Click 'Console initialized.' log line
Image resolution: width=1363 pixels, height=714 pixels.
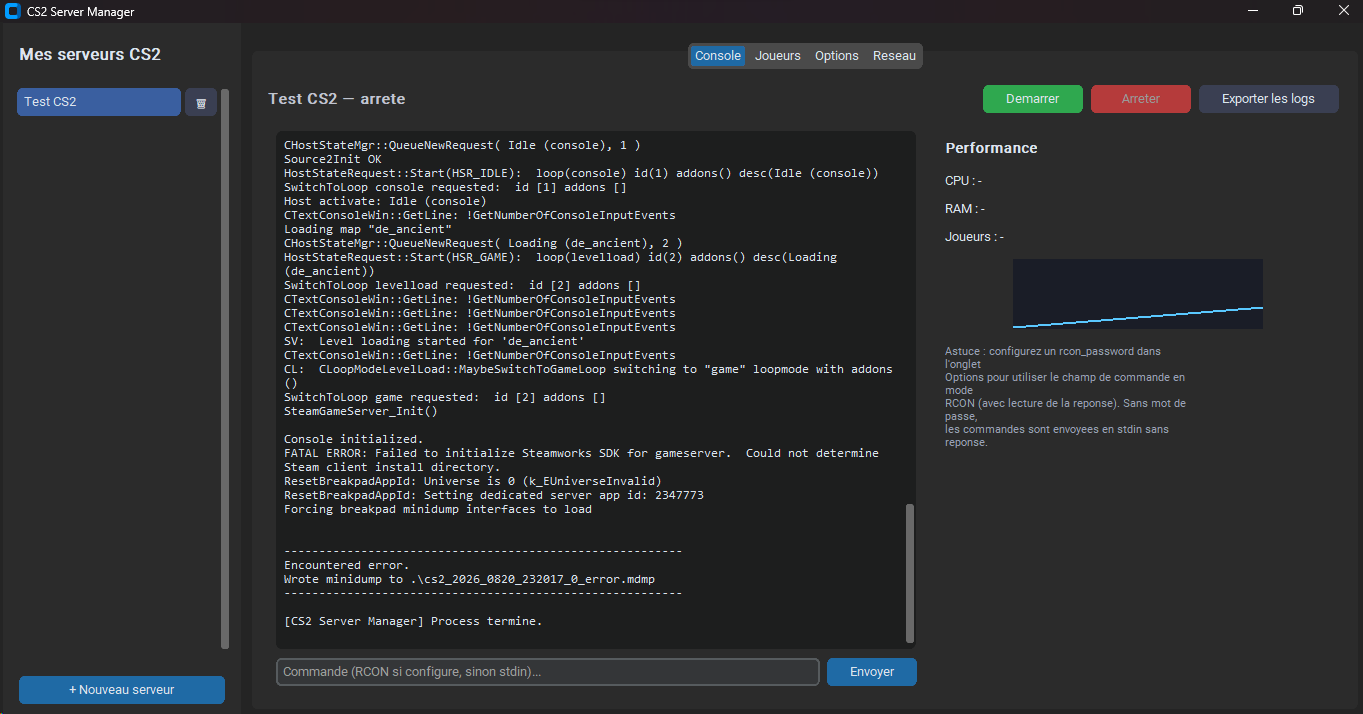(x=354, y=439)
